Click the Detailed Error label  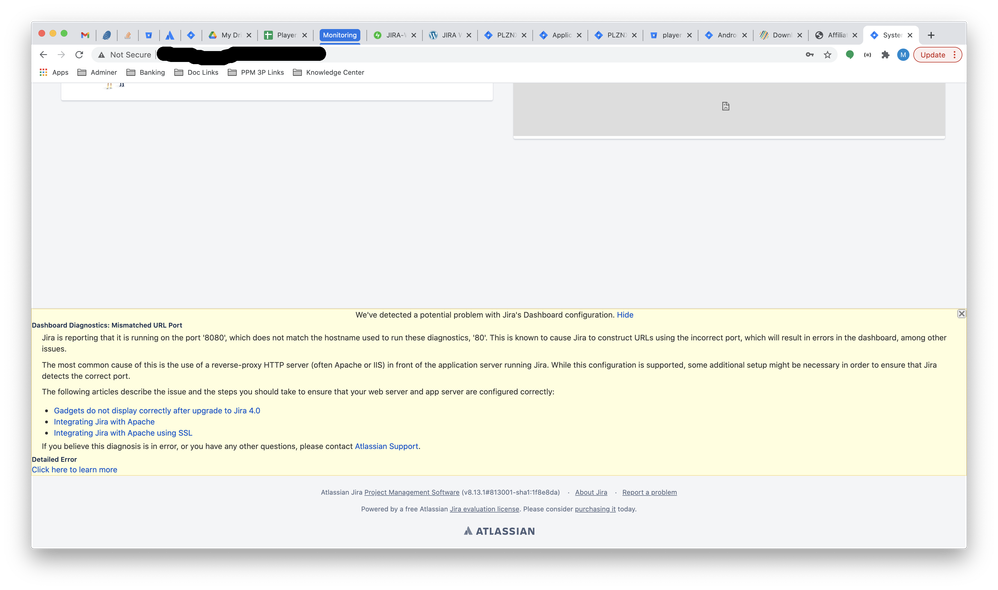54,459
